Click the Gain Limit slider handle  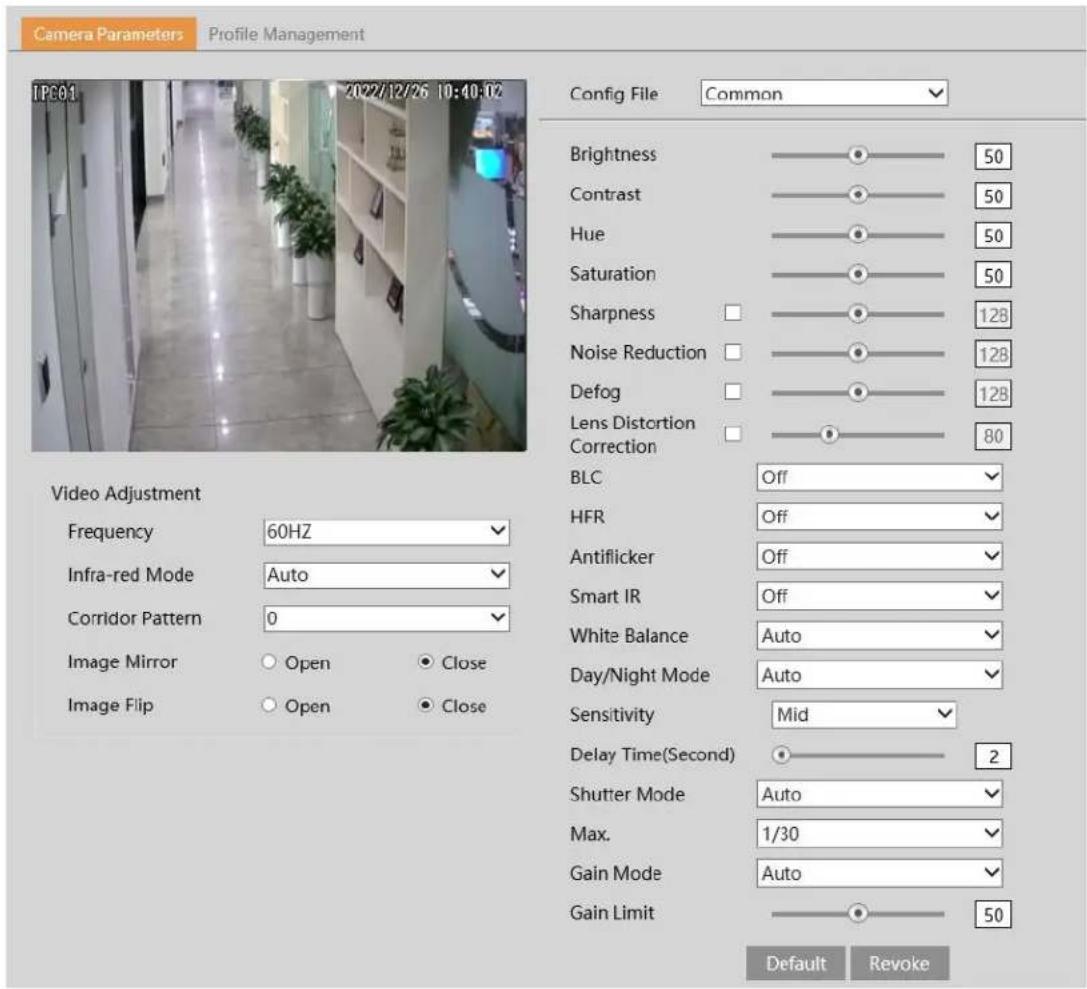(x=858, y=913)
